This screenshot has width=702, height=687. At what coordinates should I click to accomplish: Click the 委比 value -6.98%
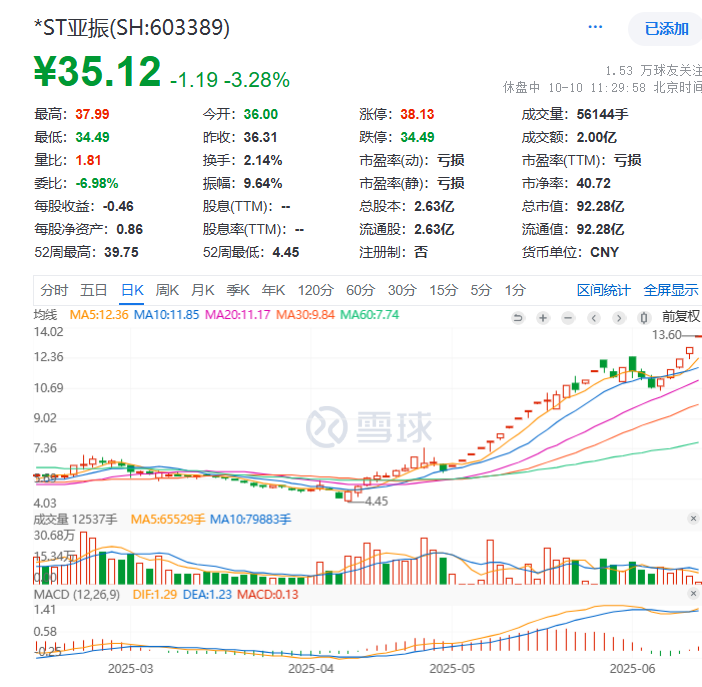click(x=97, y=183)
